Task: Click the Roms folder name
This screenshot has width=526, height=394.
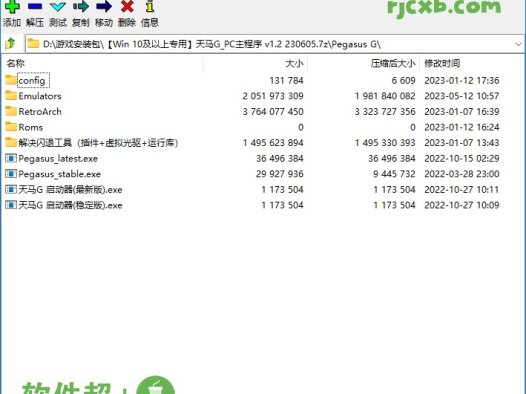Action: 31,127
